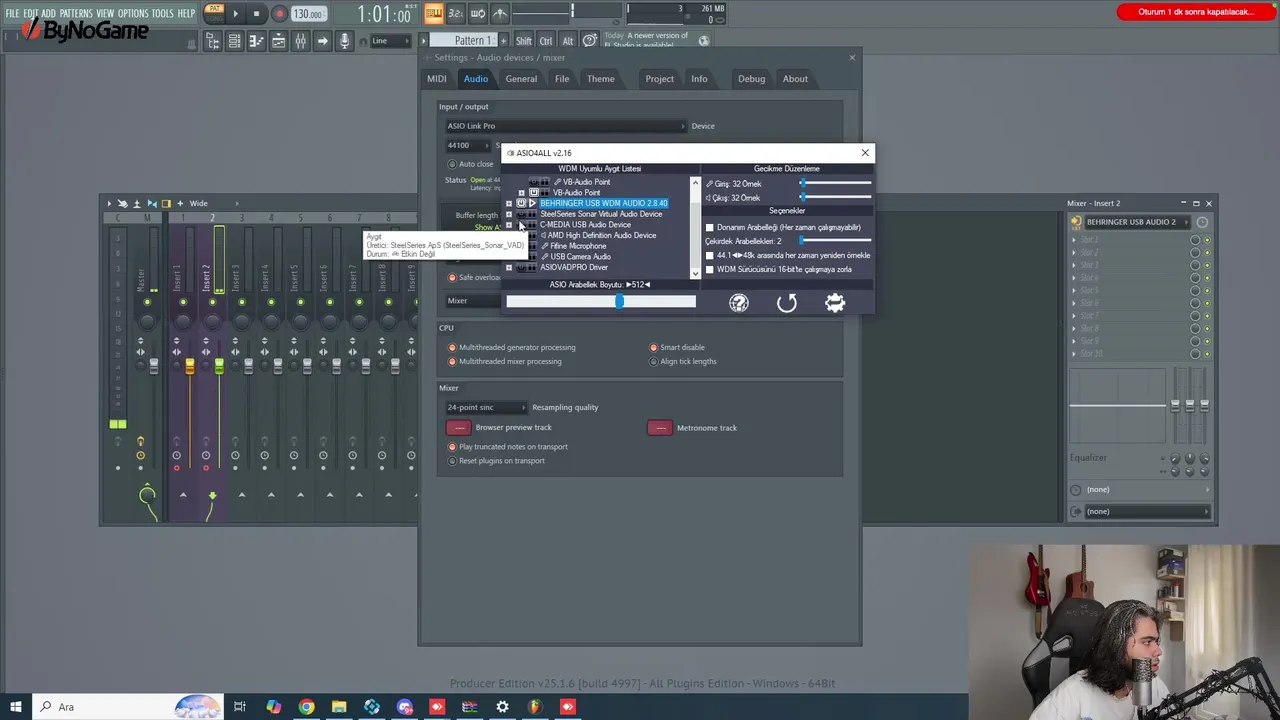Click the right-arrow icon in the toolbar
Screen dimensions: 1280x720
(x=322, y=41)
